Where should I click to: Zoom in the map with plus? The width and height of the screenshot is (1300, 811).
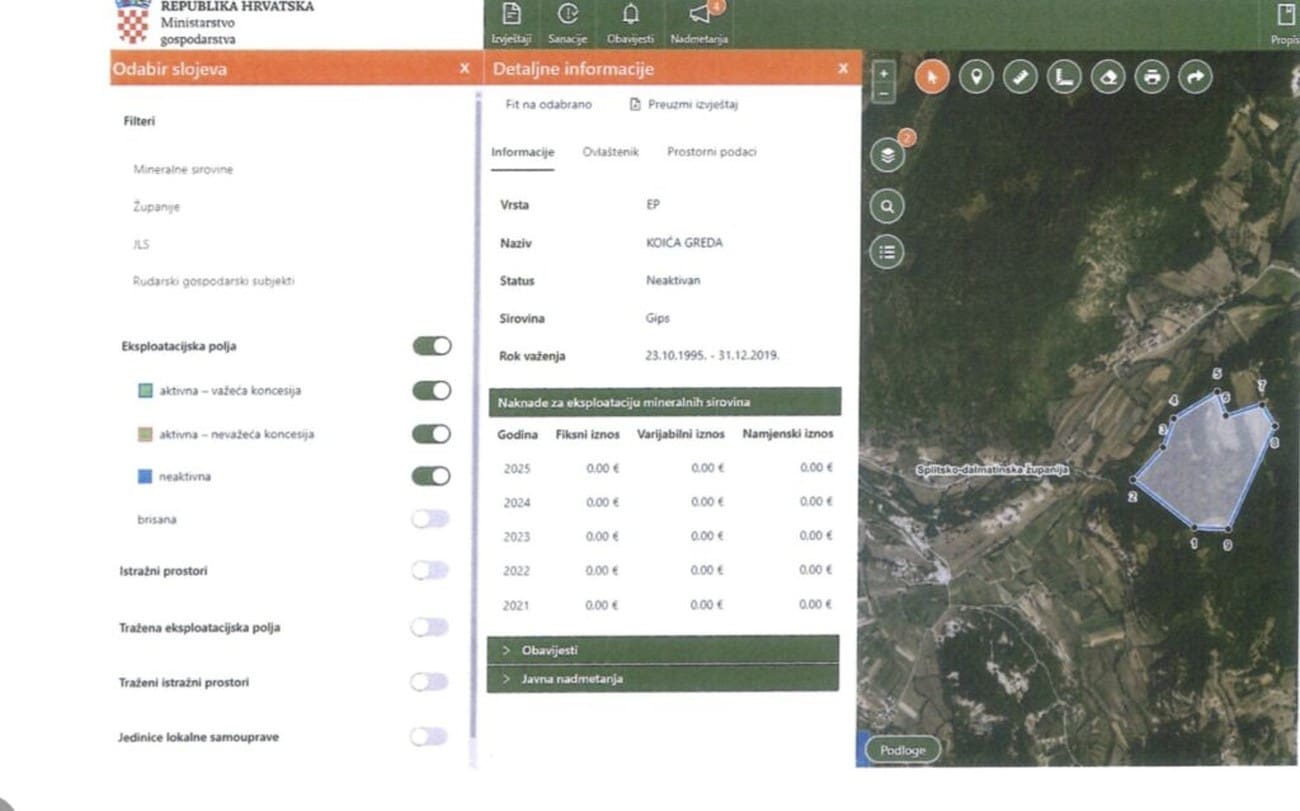click(883, 74)
